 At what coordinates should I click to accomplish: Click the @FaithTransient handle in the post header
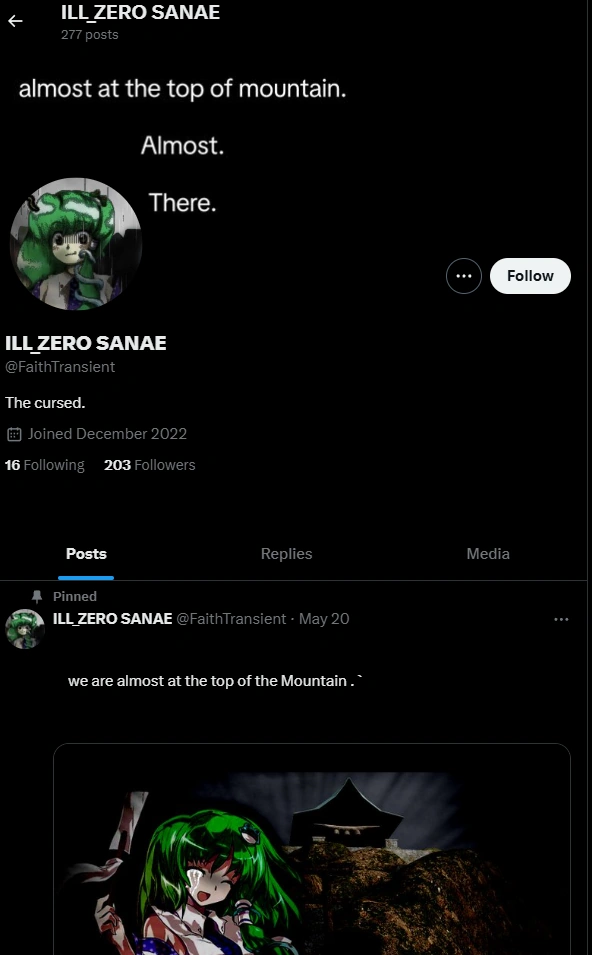coord(234,619)
